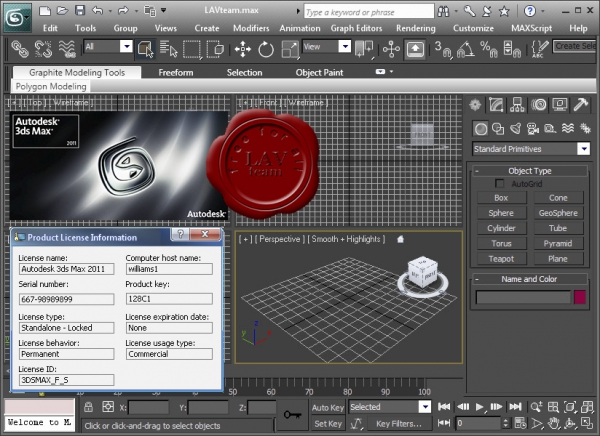600x436 pixels.
Task: Open the Motion command panel tab
Action: pyautogui.click(x=538, y=105)
